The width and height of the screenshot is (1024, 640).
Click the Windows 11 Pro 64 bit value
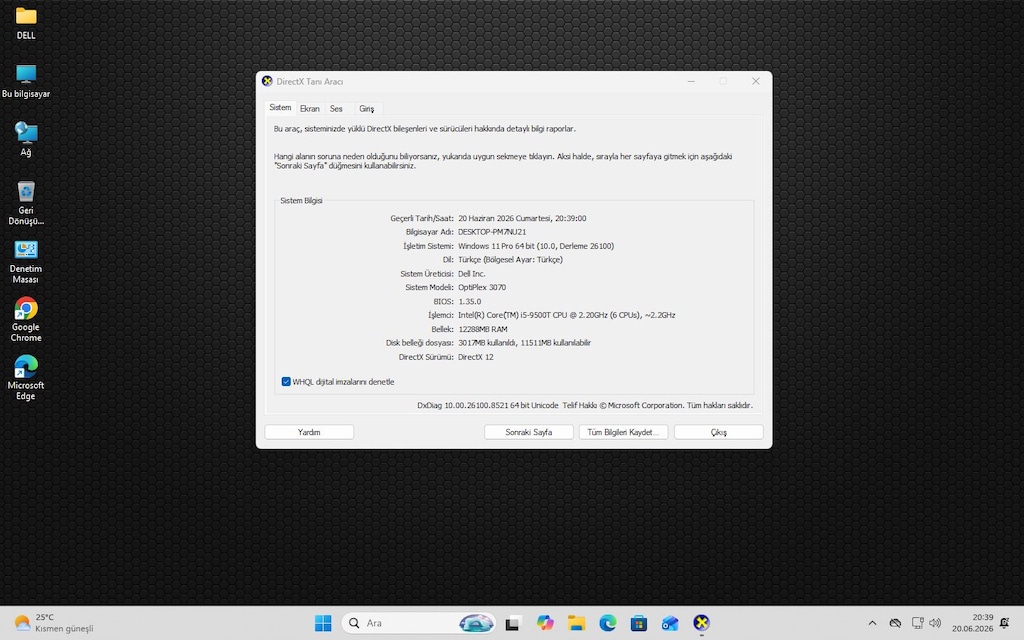click(x=536, y=246)
